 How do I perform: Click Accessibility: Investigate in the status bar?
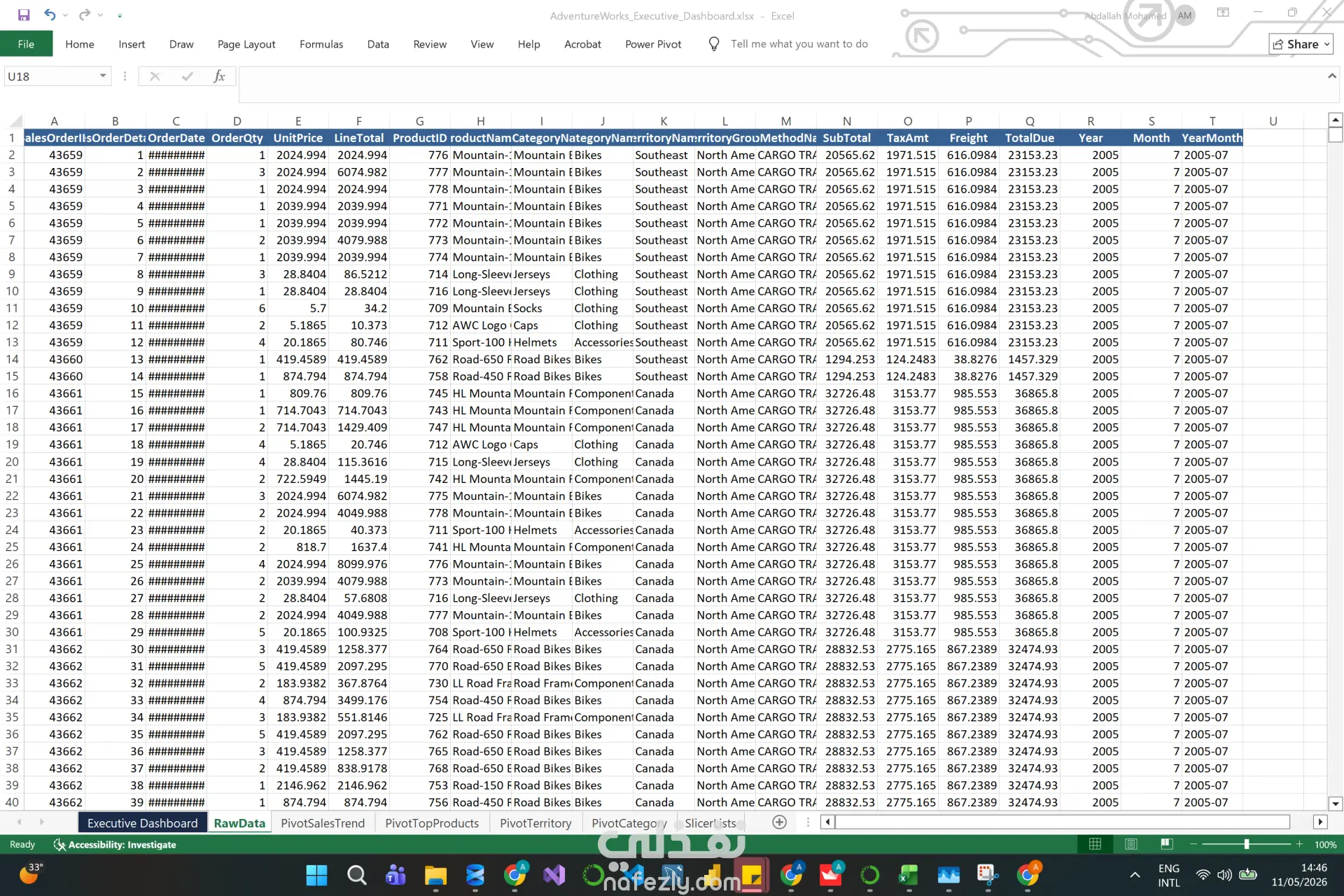[x=115, y=845]
